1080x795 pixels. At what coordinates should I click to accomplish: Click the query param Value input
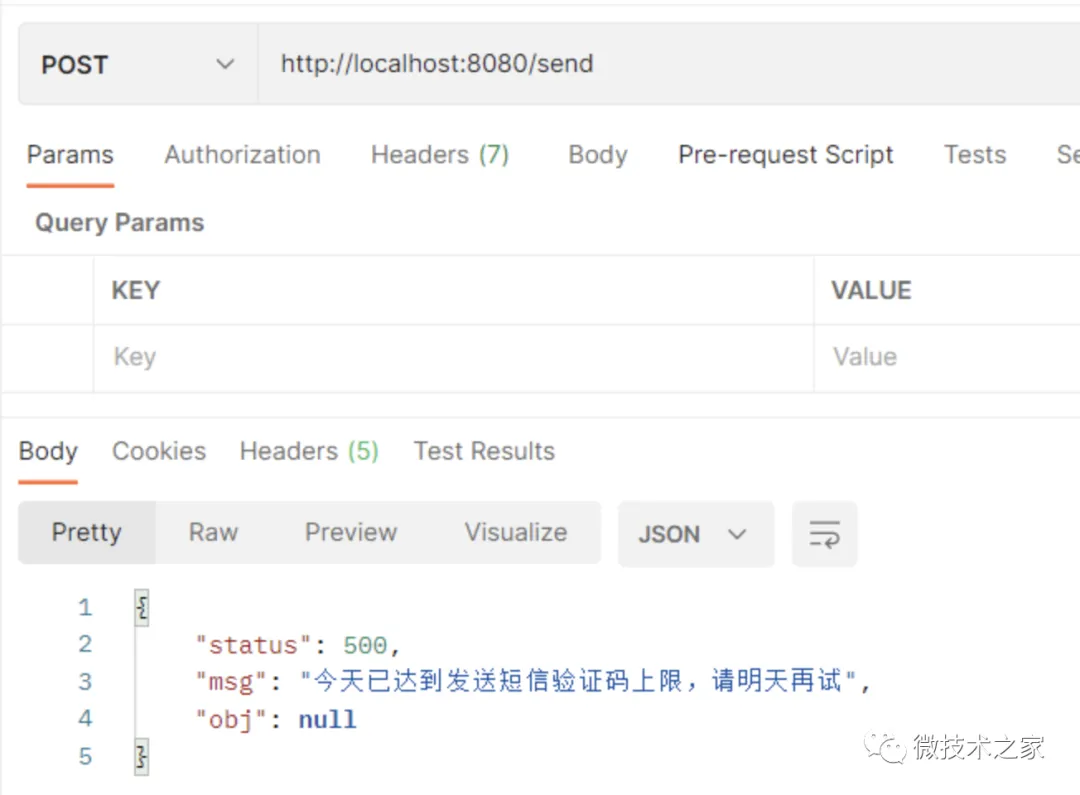coord(945,357)
